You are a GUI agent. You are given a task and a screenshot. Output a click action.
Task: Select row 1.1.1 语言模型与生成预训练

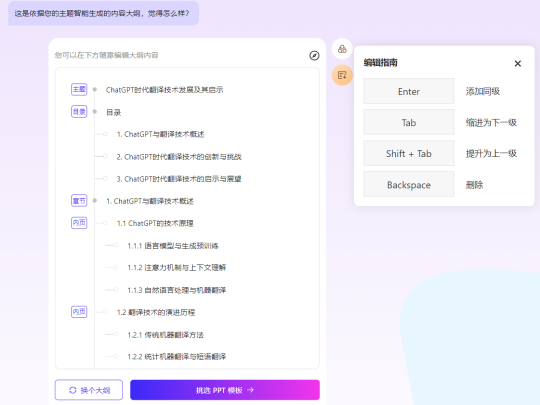(x=173, y=246)
